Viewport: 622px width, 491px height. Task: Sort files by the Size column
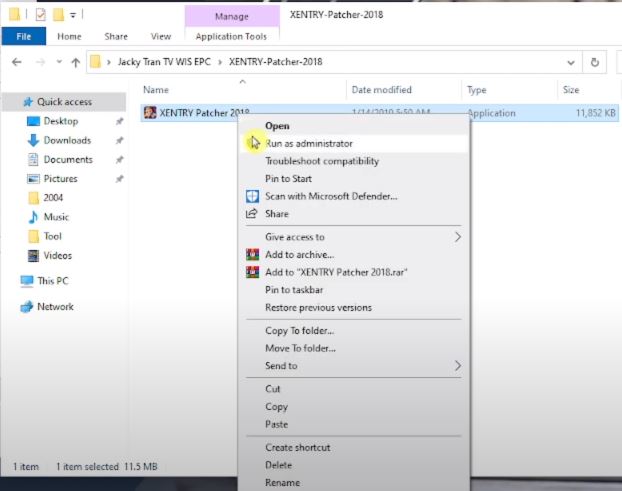pos(571,90)
